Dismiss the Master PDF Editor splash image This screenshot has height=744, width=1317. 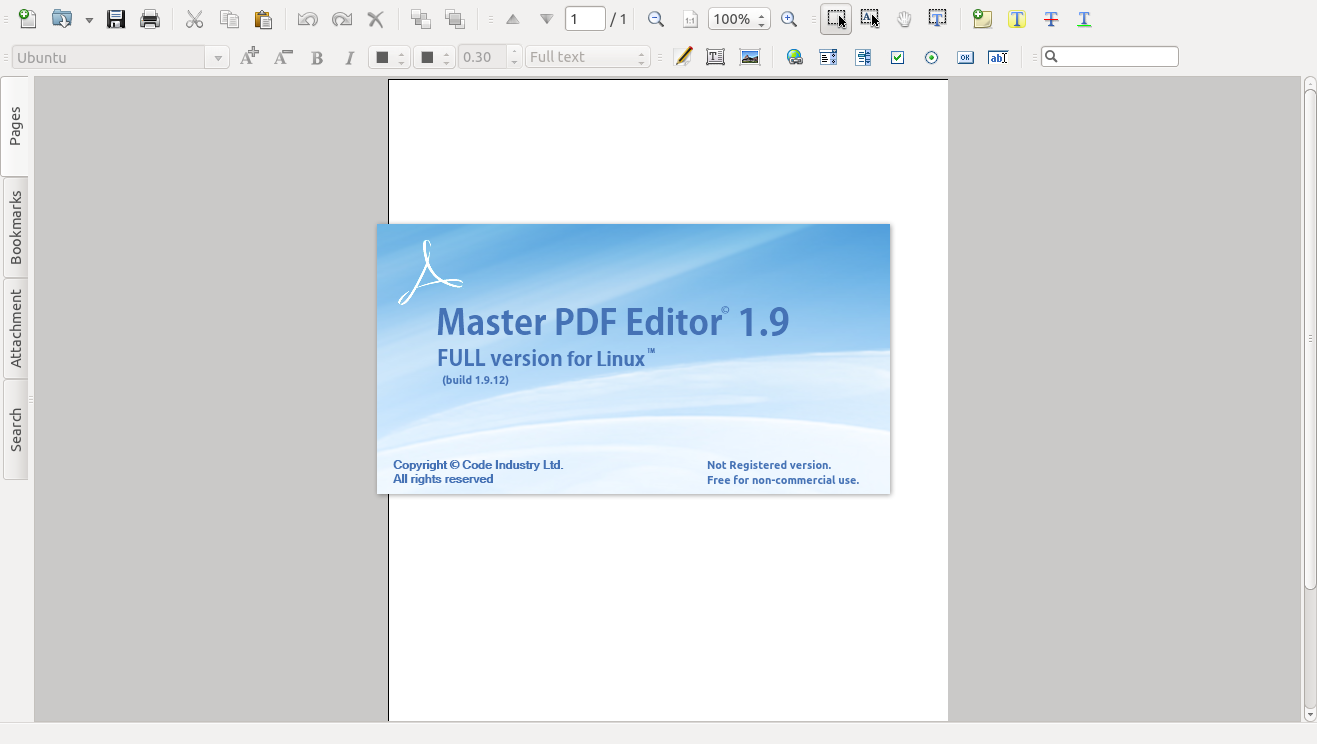[x=633, y=359]
